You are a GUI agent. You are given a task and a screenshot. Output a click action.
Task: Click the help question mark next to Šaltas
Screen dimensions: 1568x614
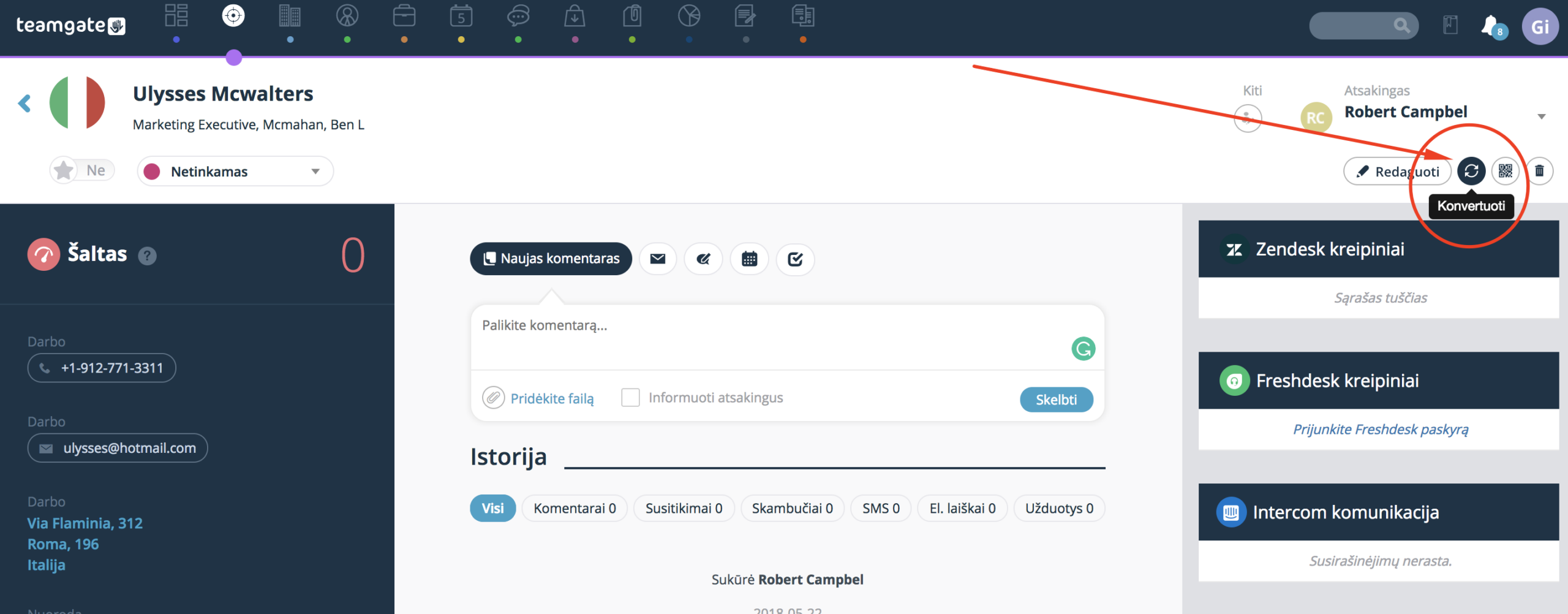pyautogui.click(x=147, y=256)
